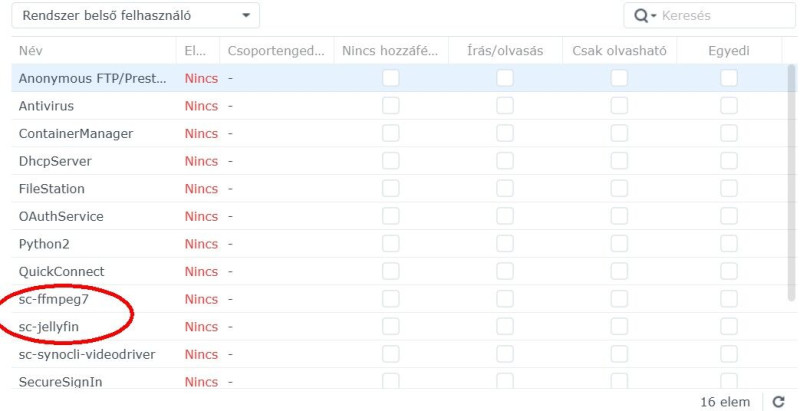The image size is (800, 411).
Task: Enable Írás/olvasás for sc-synocli-videodriver
Action: click(x=505, y=355)
